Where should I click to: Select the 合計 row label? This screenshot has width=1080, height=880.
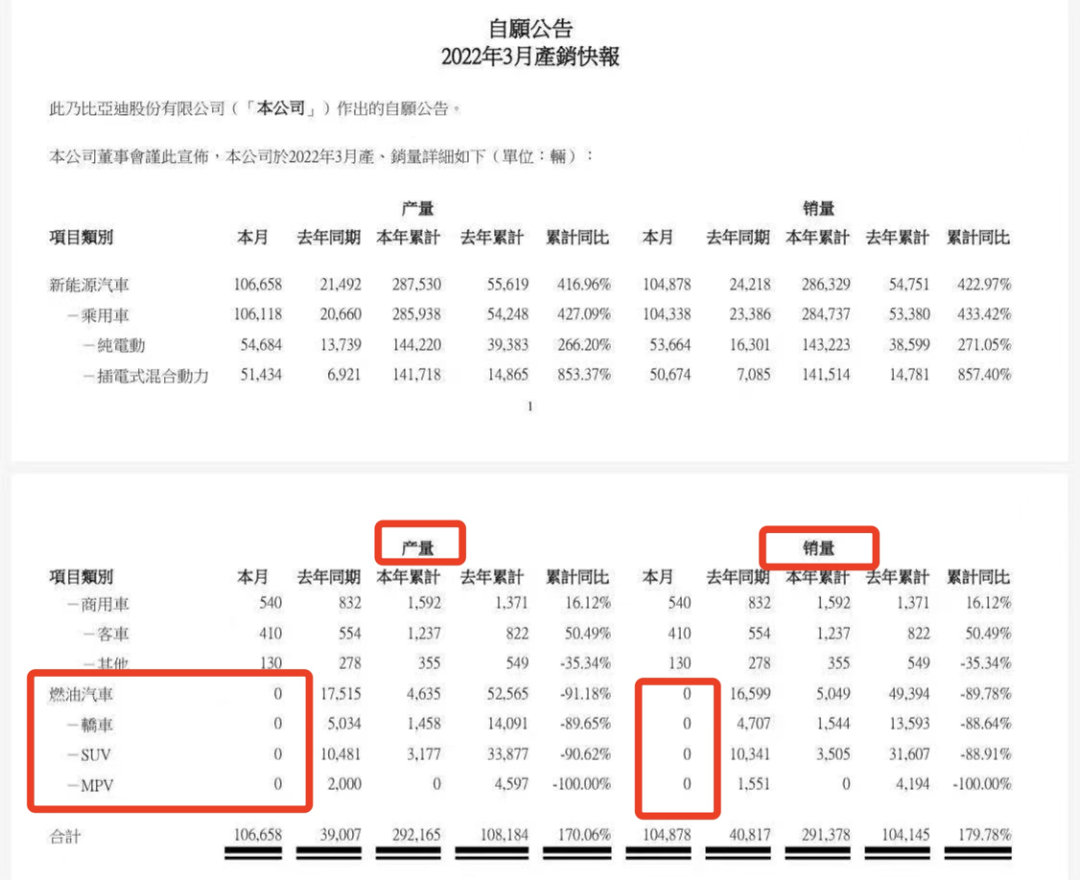(x=65, y=837)
